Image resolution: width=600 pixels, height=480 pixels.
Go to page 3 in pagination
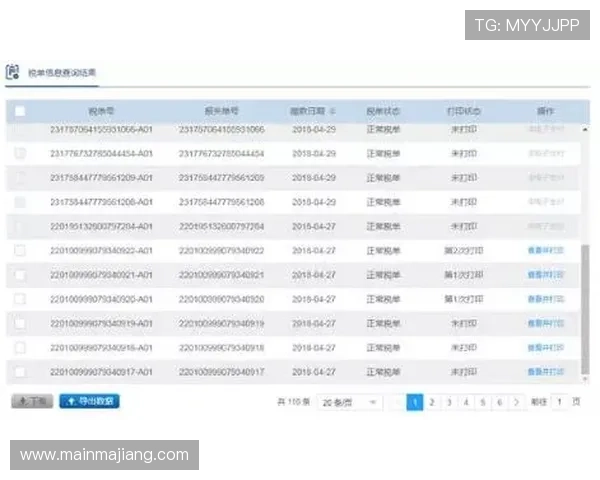pyautogui.click(x=449, y=402)
